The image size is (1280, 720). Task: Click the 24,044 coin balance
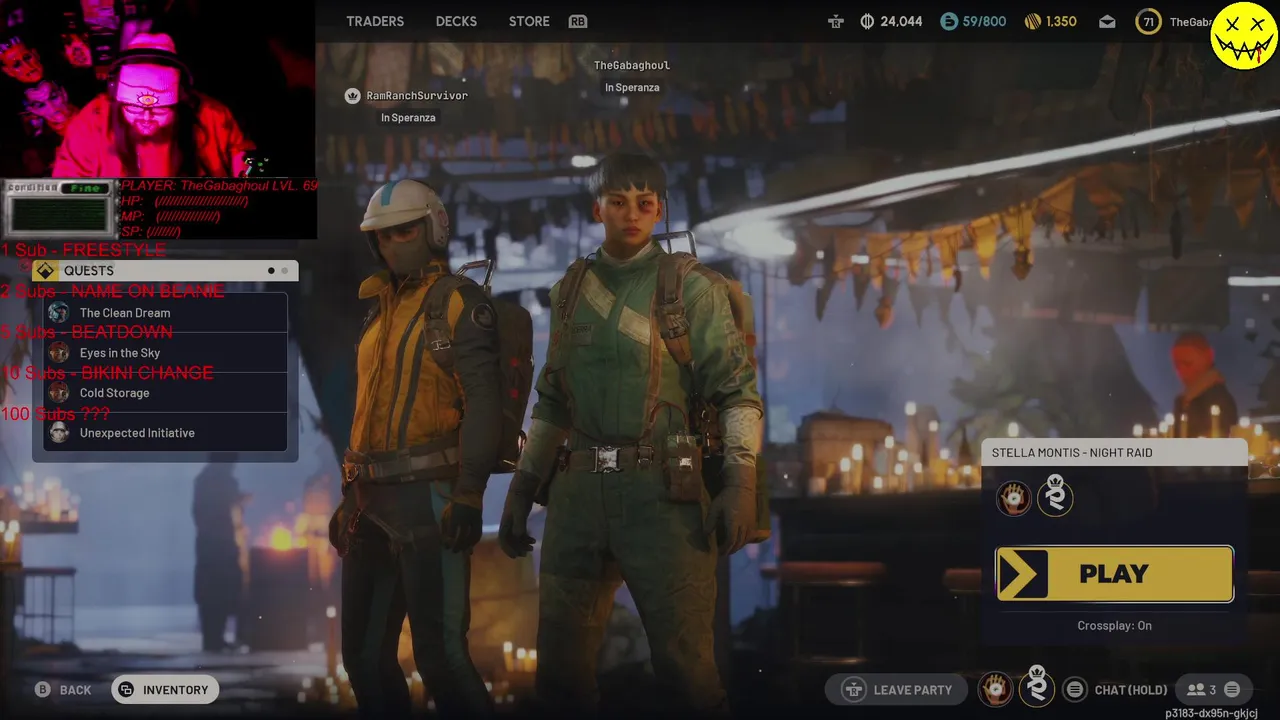[x=901, y=21]
